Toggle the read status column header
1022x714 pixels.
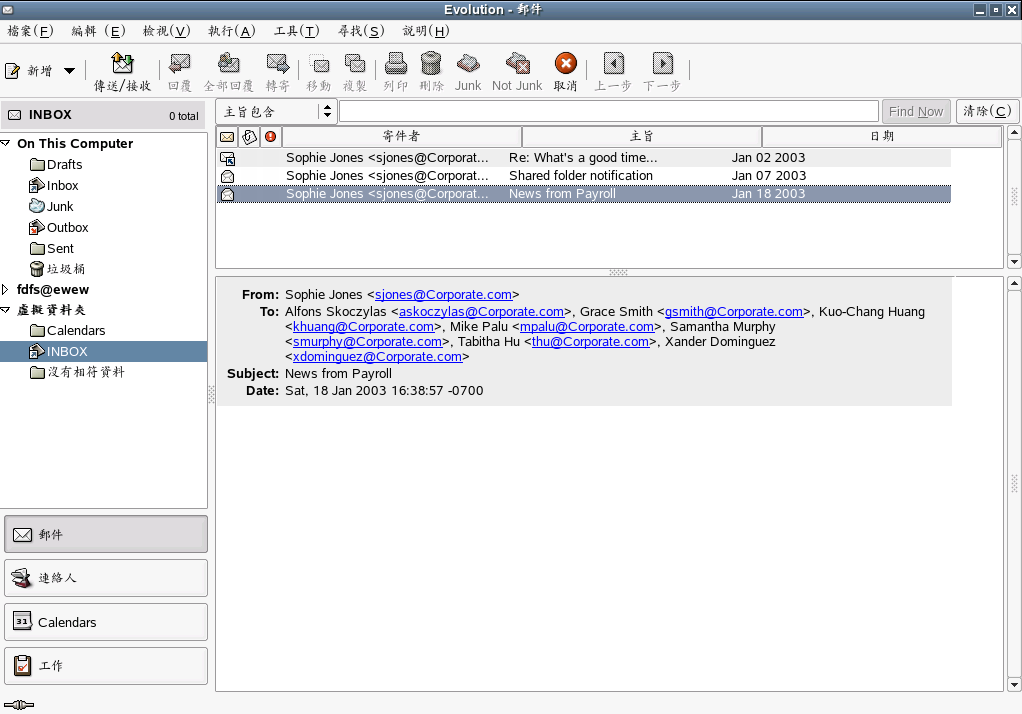227,136
